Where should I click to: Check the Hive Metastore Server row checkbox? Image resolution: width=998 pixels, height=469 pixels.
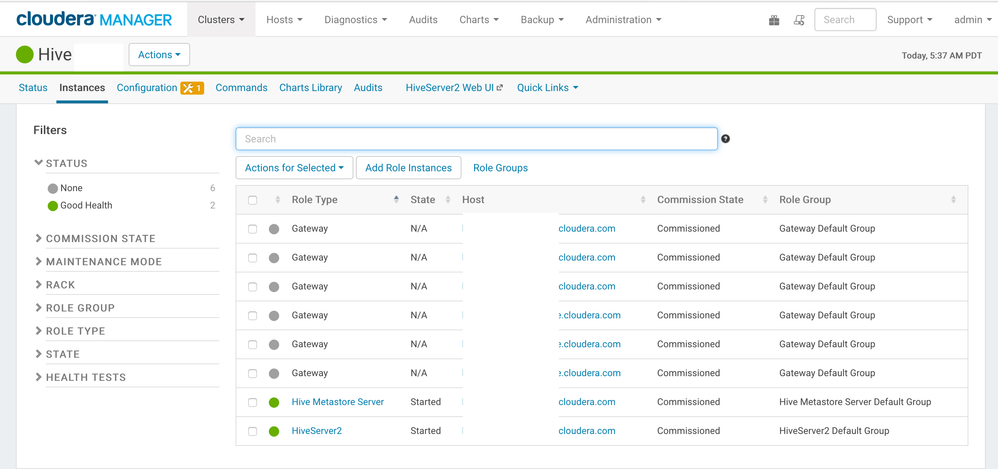253,402
